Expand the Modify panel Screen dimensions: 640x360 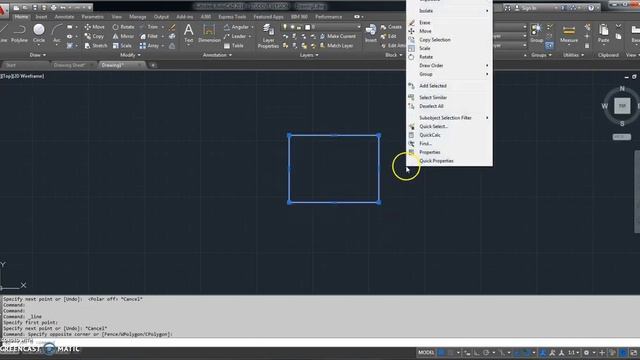130,55
